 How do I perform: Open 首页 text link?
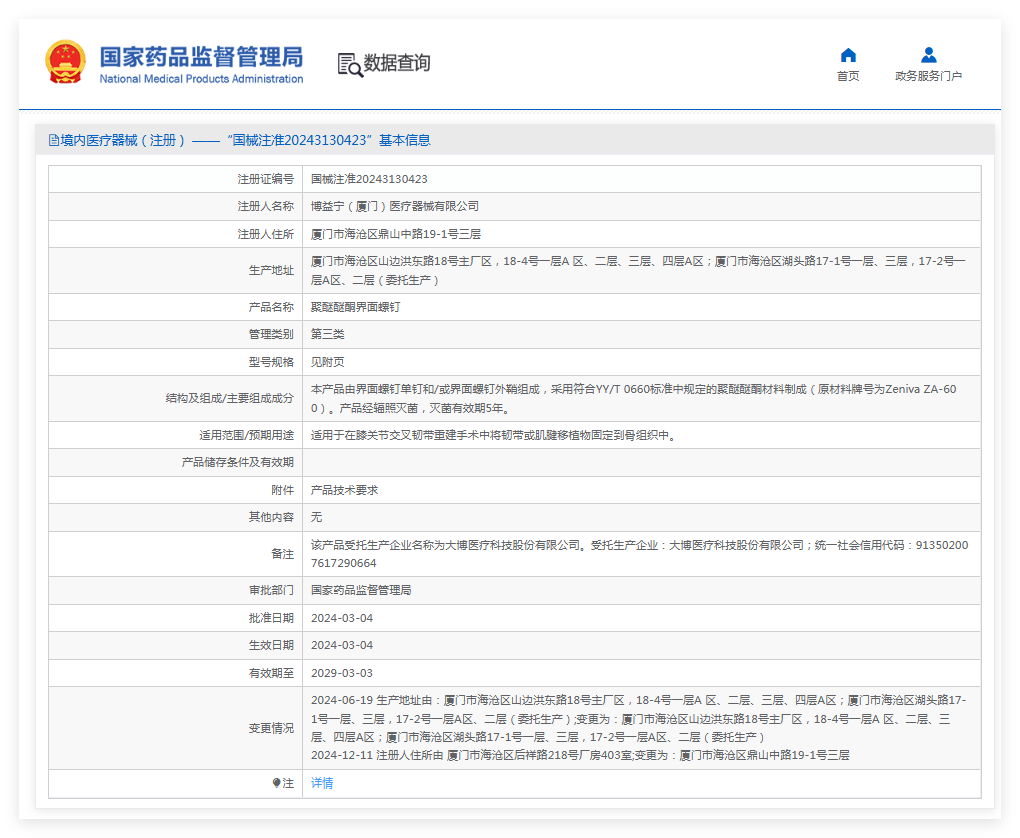[x=848, y=76]
